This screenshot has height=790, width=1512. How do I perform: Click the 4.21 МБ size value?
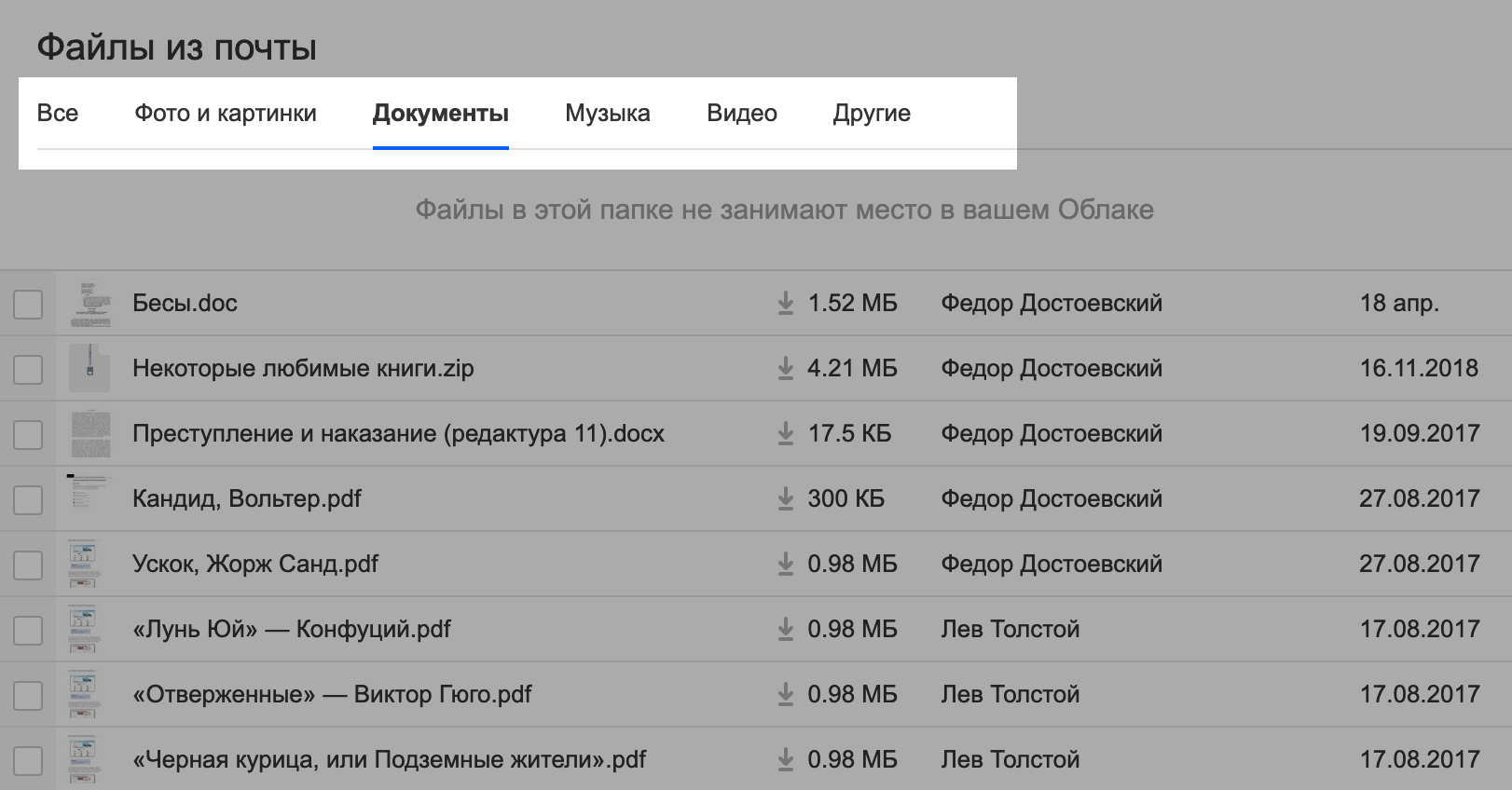click(852, 368)
